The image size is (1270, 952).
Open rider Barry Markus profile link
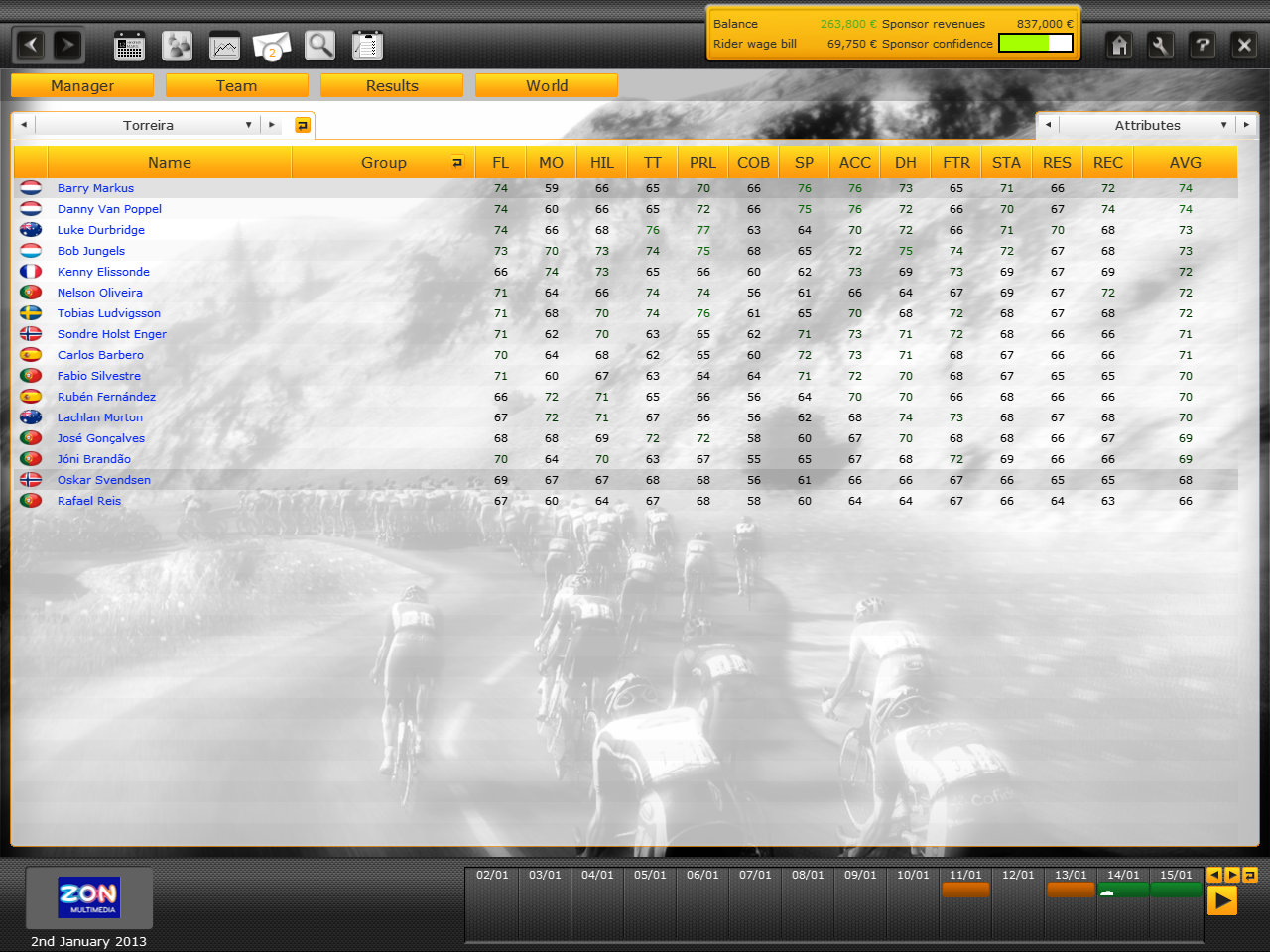[x=95, y=188]
